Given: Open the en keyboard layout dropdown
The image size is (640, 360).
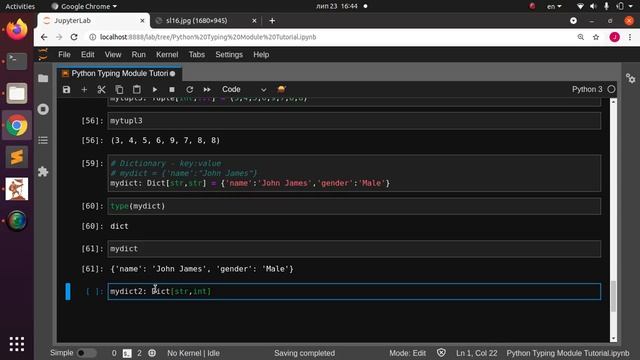Looking at the screenshot, I should [x=554, y=6].
